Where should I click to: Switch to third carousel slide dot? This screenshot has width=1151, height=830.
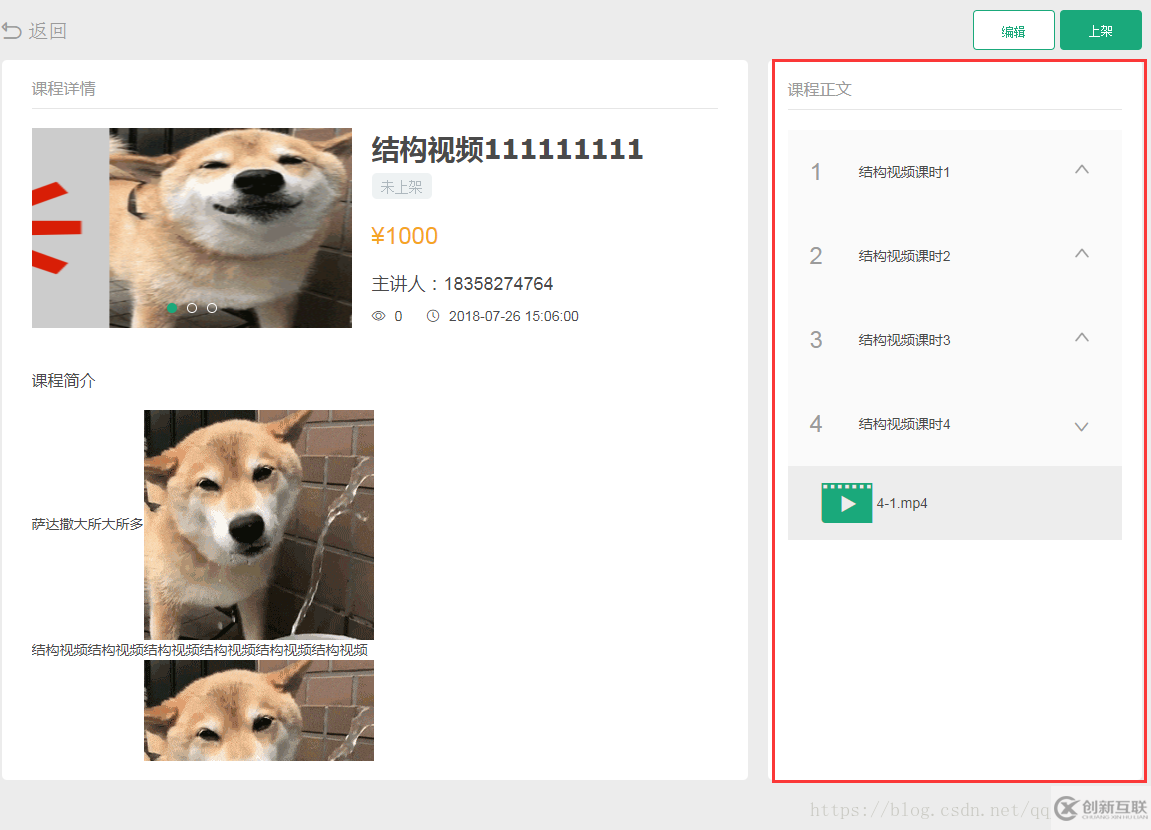[x=212, y=308]
